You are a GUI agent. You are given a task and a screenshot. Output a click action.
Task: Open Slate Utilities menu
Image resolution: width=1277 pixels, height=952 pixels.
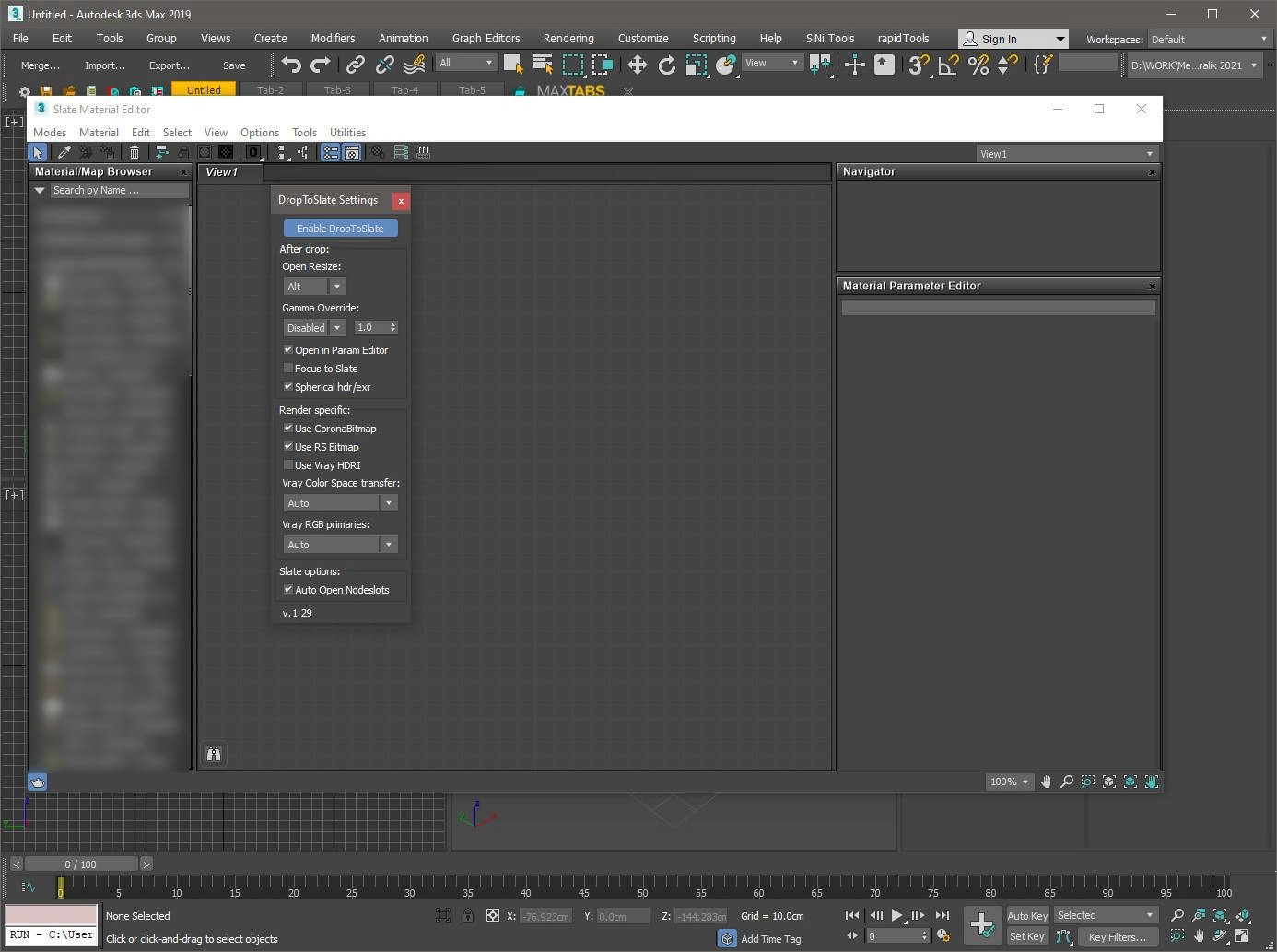(x=347, y=133)
